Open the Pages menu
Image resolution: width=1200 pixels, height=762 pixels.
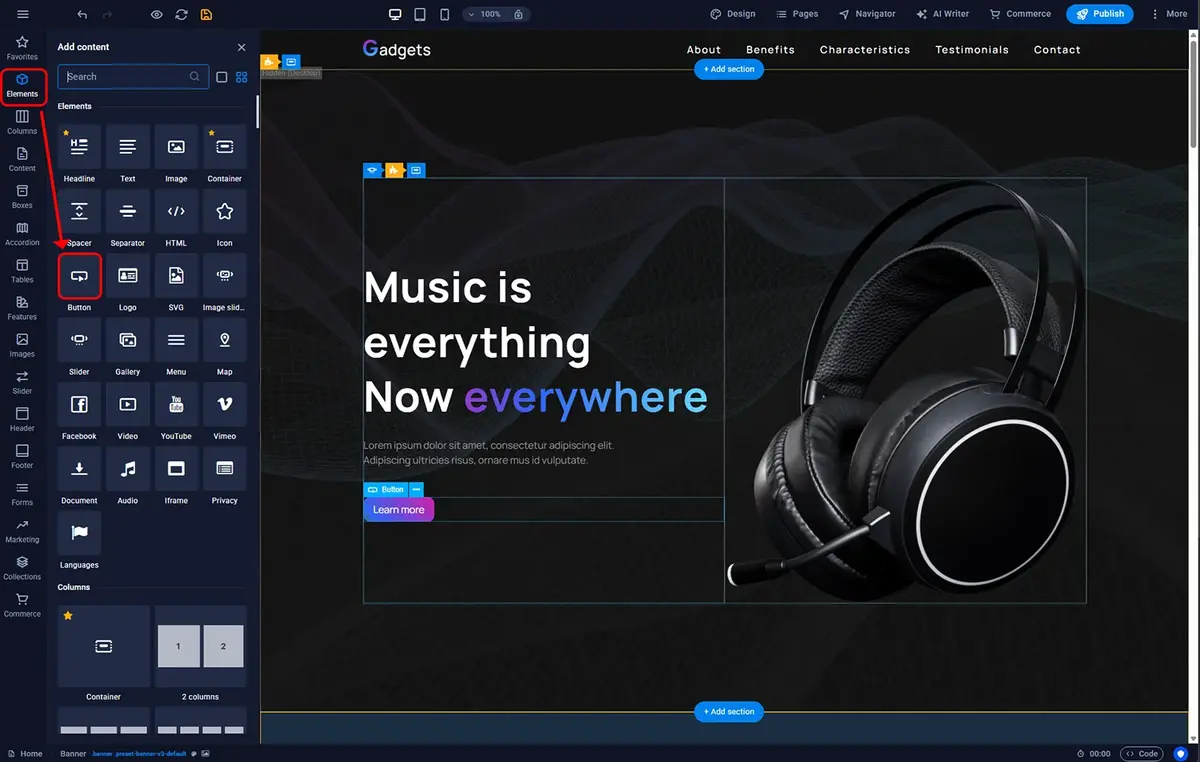[797, 14]
